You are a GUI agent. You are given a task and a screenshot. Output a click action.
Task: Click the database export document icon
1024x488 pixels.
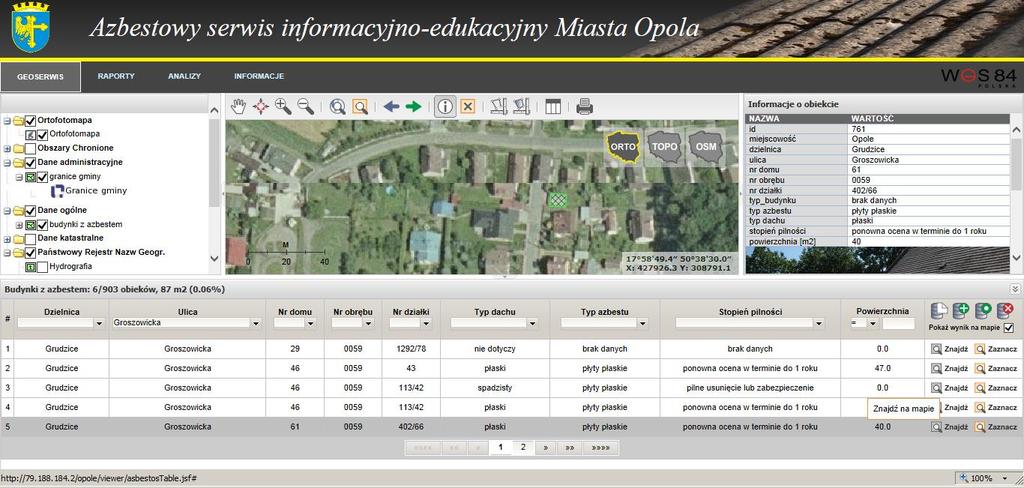(938, 311)
